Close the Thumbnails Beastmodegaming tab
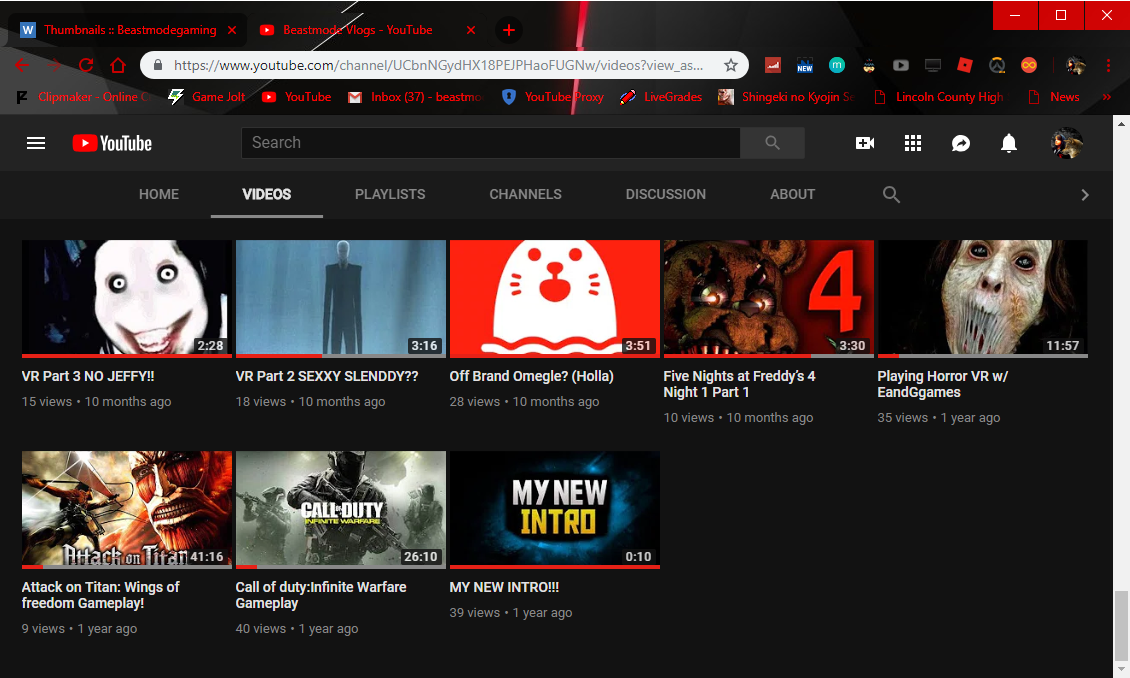The height and width of the screenshot is (678, 1130). tap(232, 30)
